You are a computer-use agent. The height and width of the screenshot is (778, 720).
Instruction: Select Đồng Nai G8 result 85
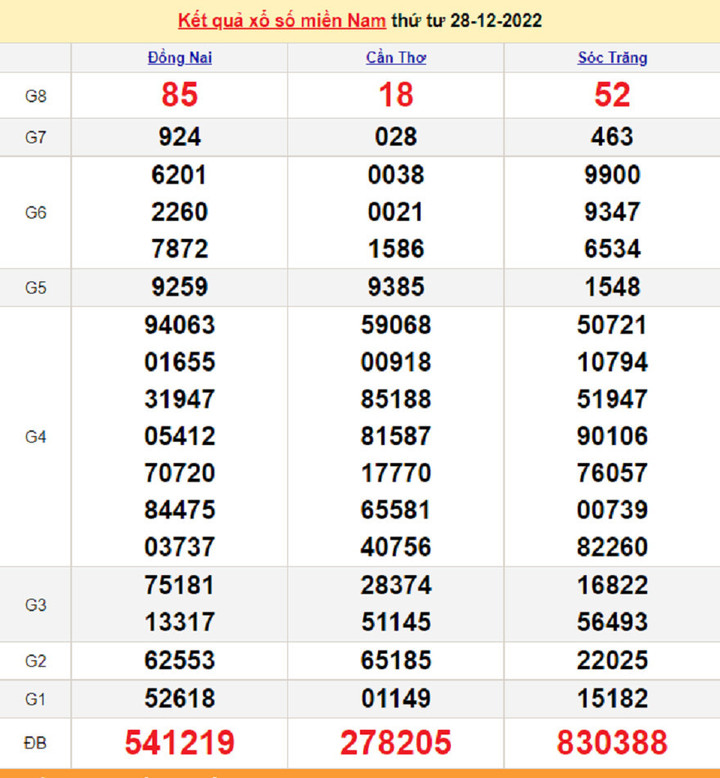180,95
